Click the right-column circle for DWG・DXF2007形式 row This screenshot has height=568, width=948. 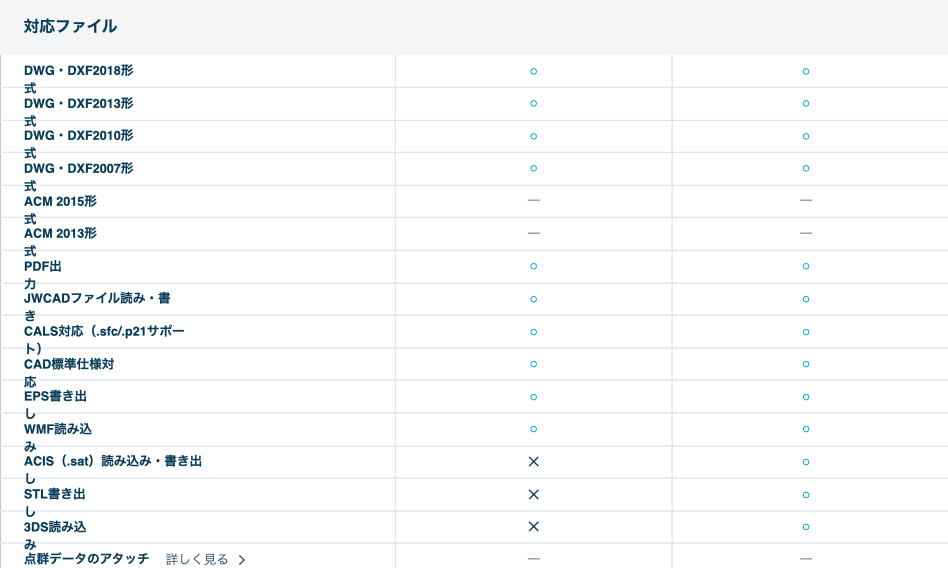(805, 168)
